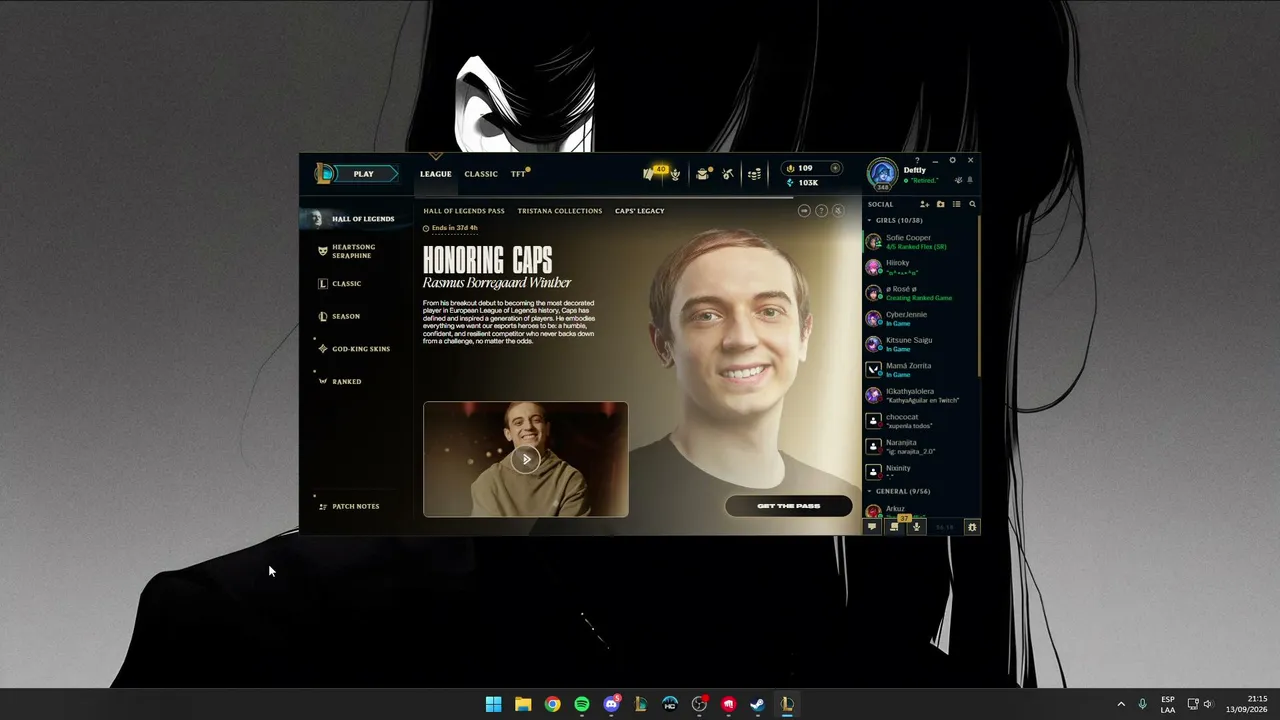Click the bug report icon in the social footer
This screenshot has width=1280, height=720.
pyautogui.click(x=972, y=527)
